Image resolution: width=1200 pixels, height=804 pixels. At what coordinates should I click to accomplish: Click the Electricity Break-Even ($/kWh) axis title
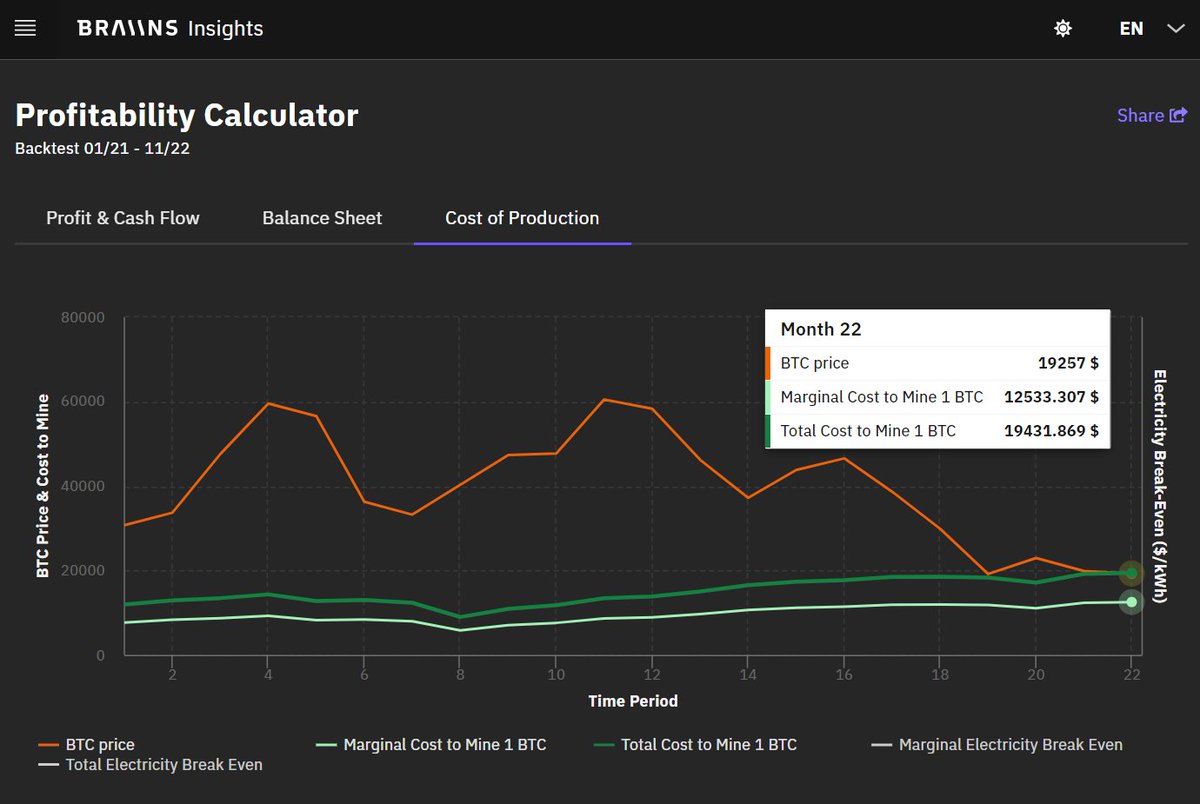(1162, 486)
